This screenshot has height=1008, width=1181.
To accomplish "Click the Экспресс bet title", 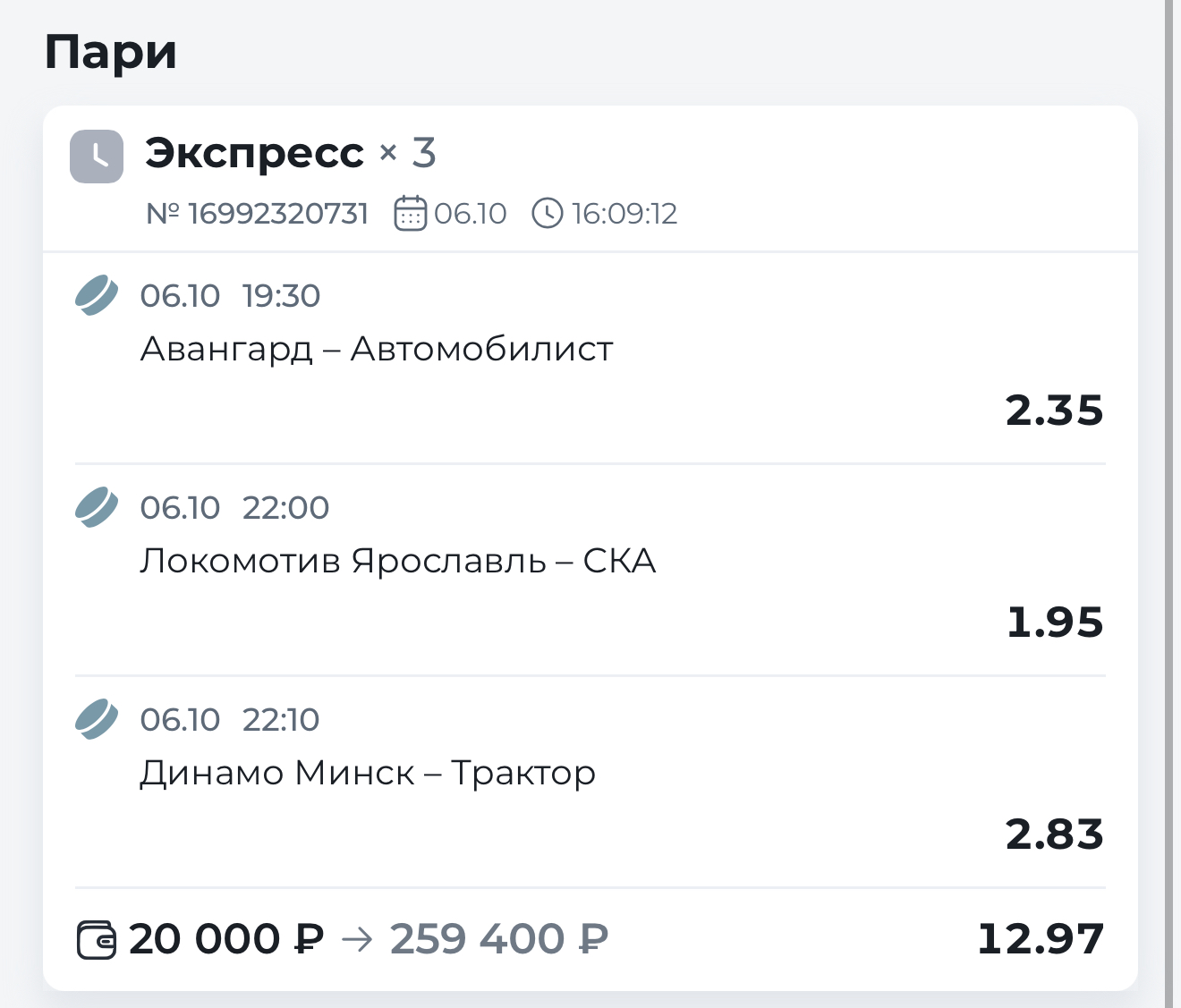I will [x=255, y=153].
